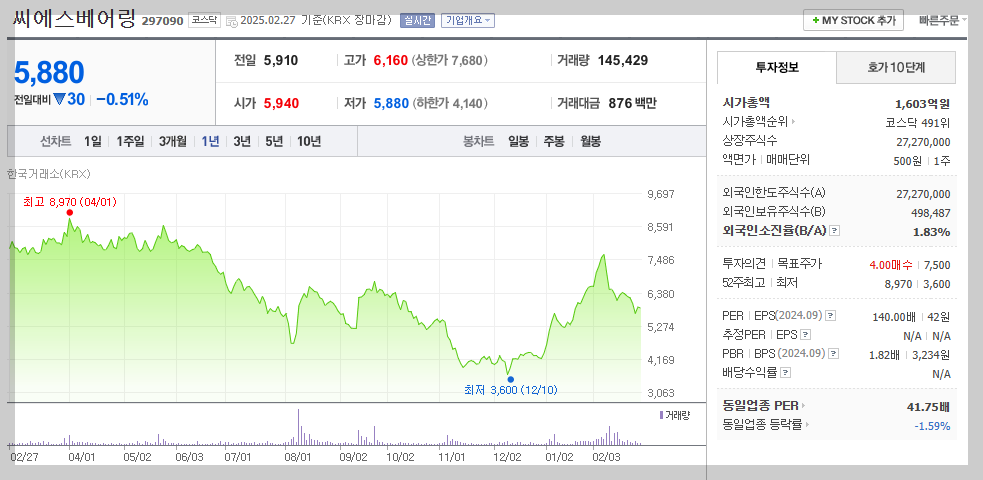983x480 pixels.
Task: Click the 상한가 7,680 text
Action: click(449, 61)
